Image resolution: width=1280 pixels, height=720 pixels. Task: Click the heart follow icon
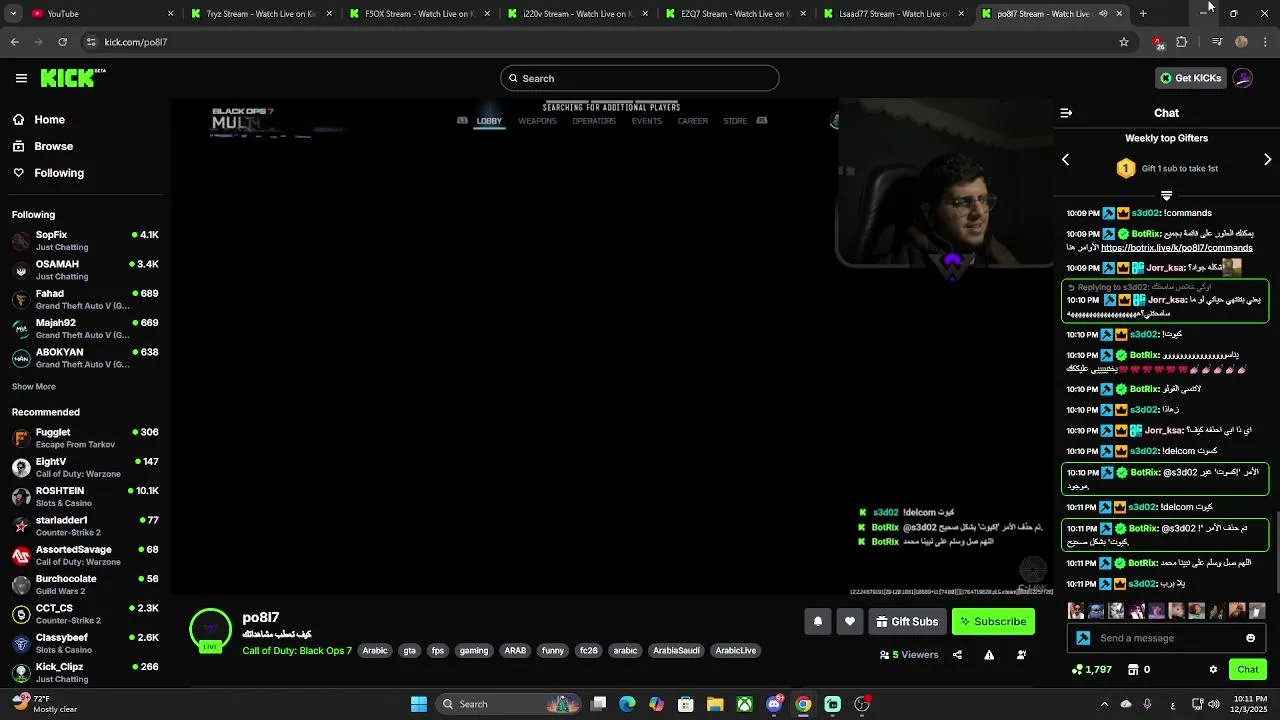point(850,621)
